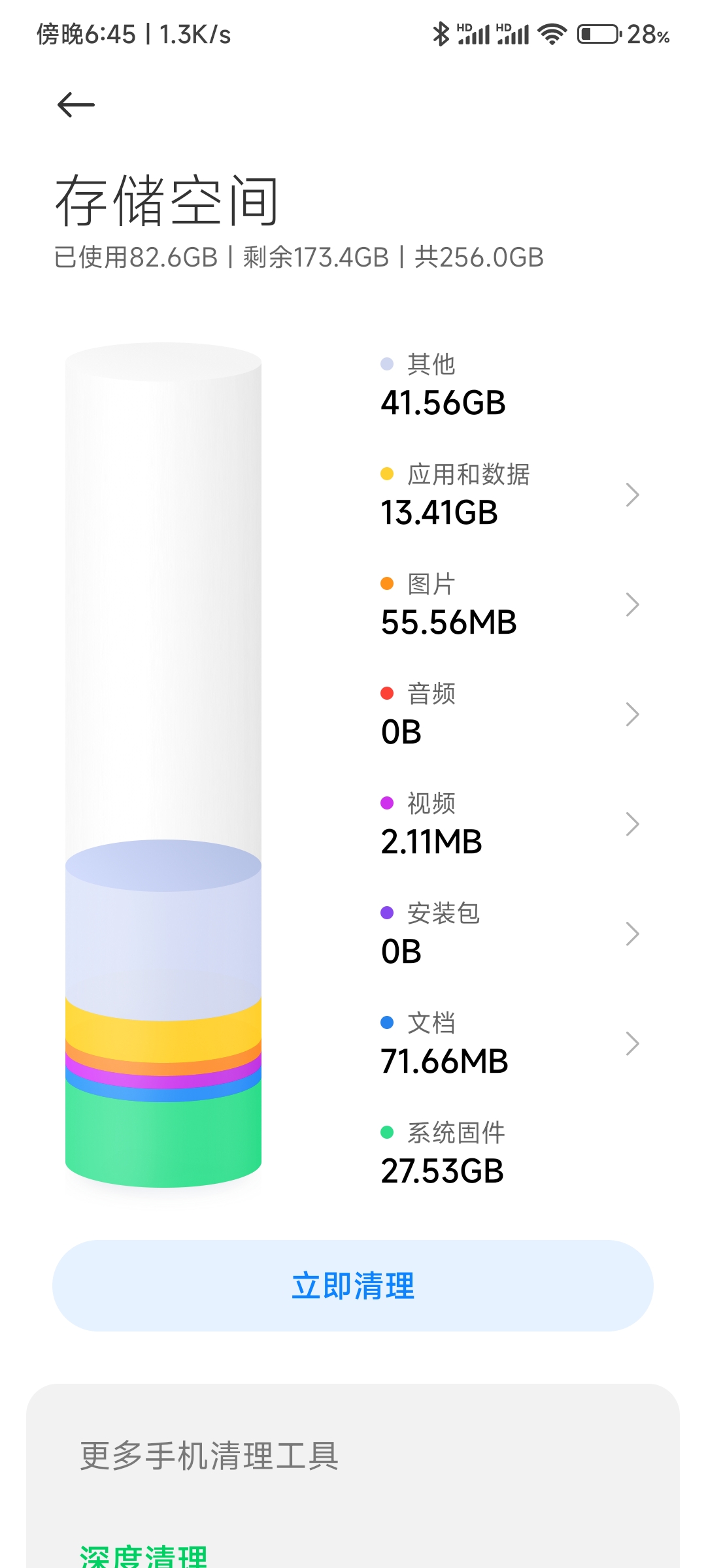The image size is (706, 1568).
Task: Tap the blue dot beside 文档
Action: (x=387, y=1022)
